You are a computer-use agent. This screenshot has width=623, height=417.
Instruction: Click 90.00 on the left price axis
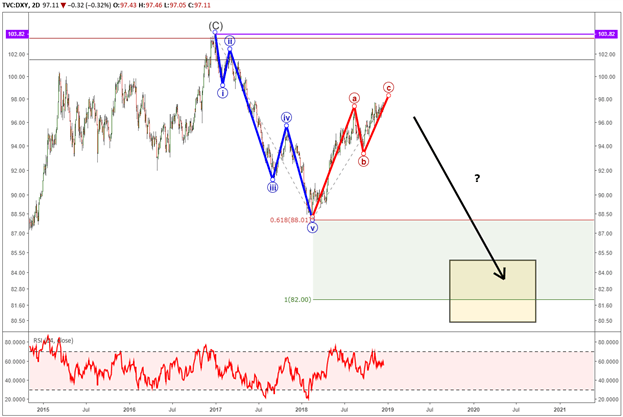click(x=17, y=195)
